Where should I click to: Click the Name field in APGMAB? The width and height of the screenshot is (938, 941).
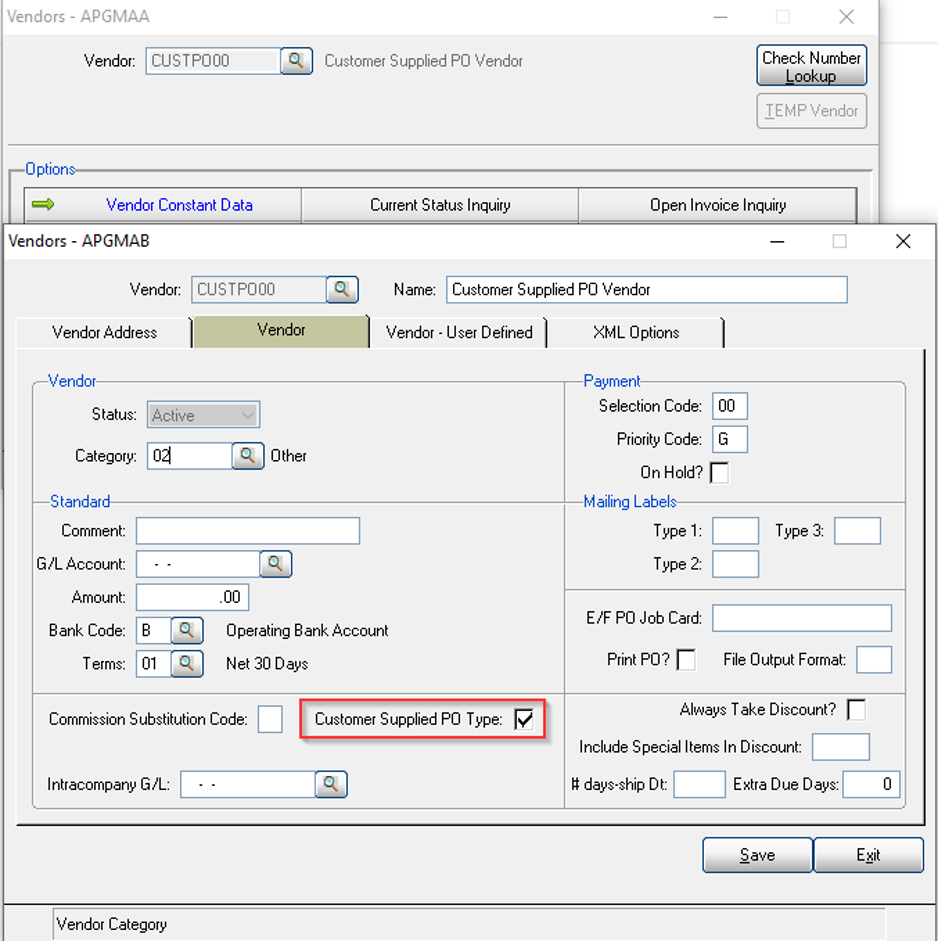click(x=647, y=290)
